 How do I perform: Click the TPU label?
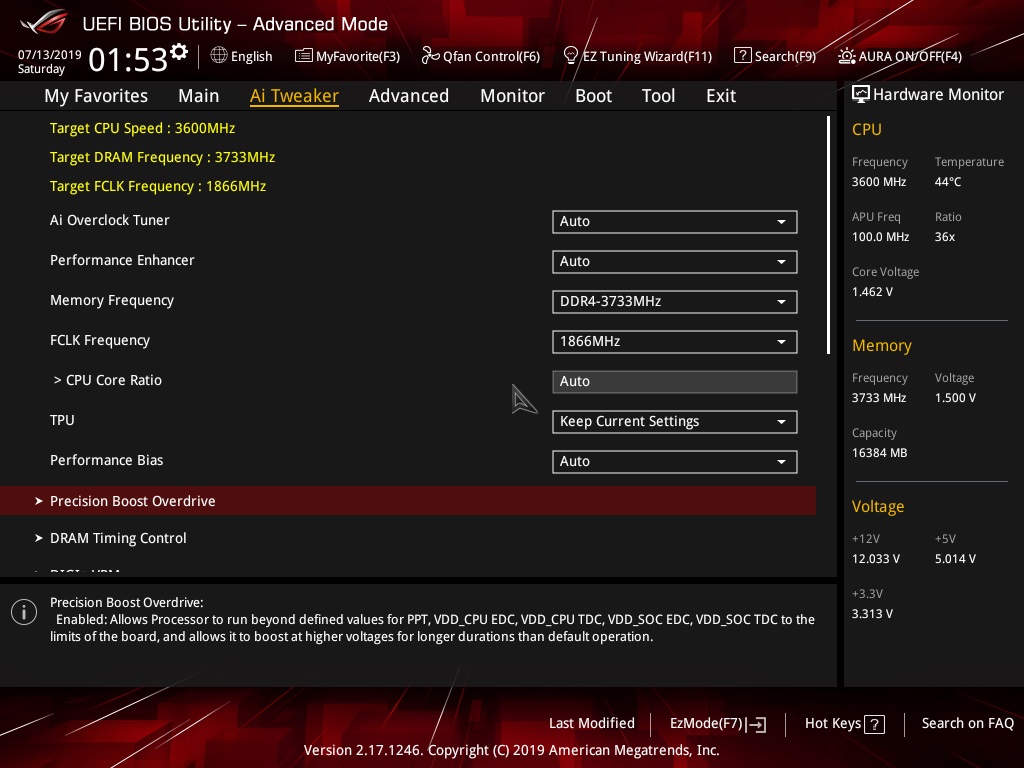pos(62,420)
